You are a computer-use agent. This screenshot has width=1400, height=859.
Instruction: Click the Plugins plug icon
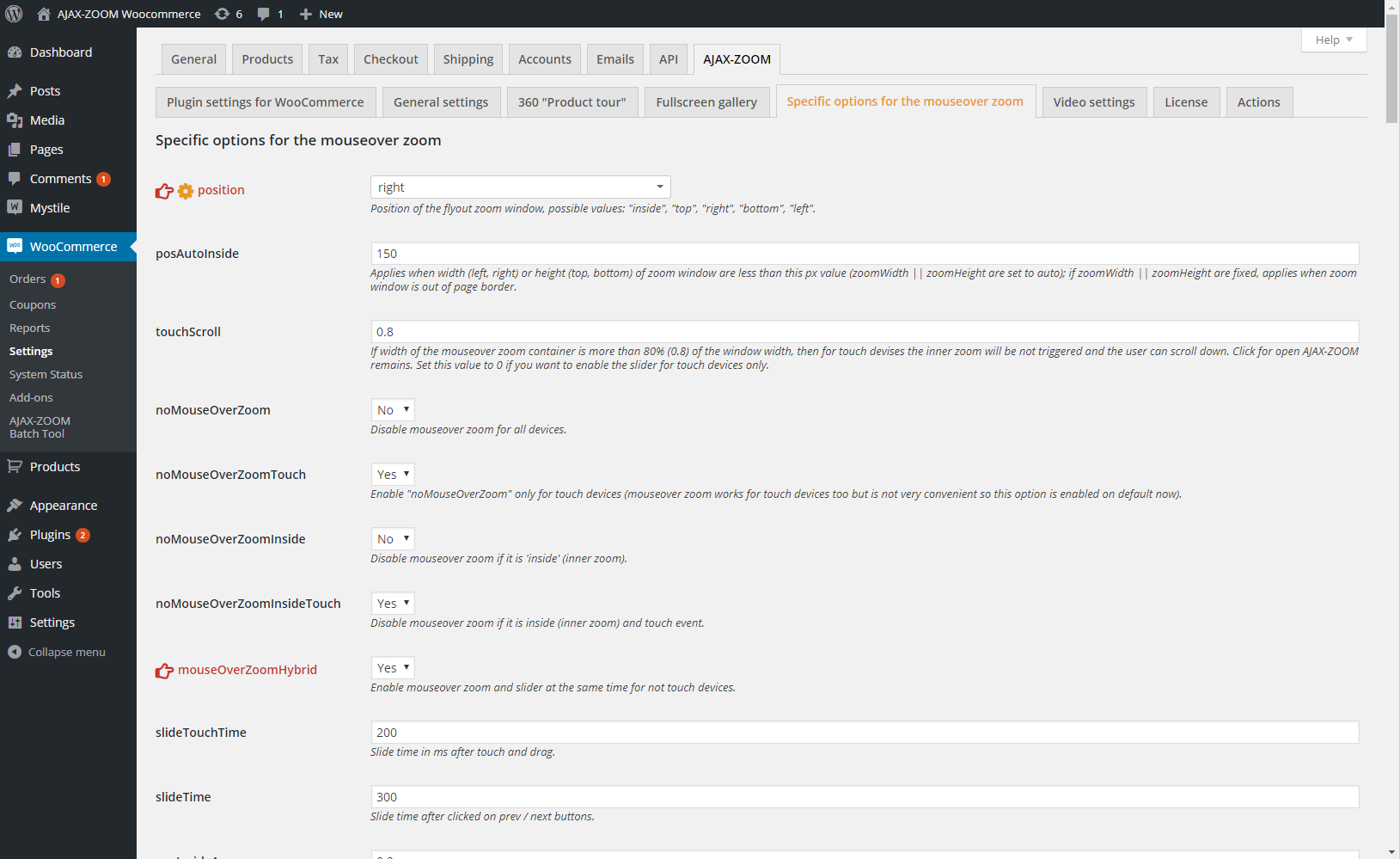(15, 535)
